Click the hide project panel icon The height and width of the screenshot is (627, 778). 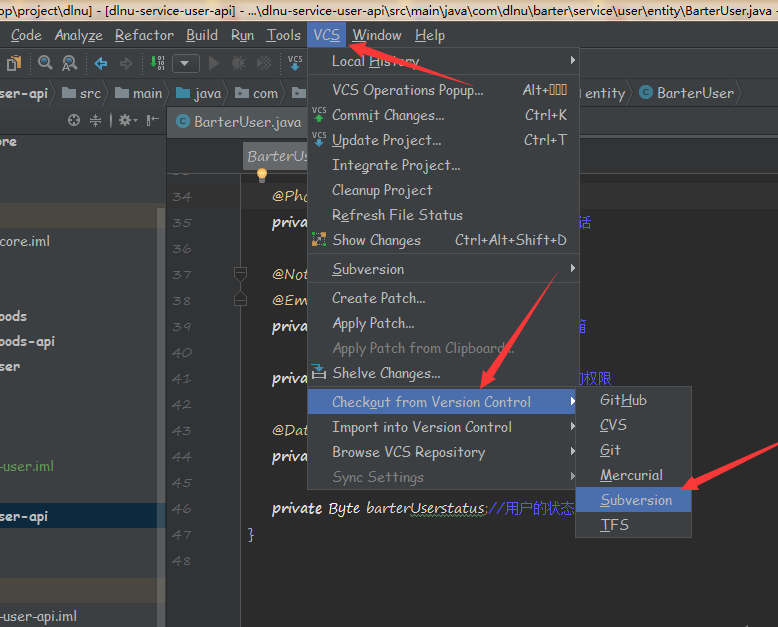pyautogui.click(x=153, y=121)
